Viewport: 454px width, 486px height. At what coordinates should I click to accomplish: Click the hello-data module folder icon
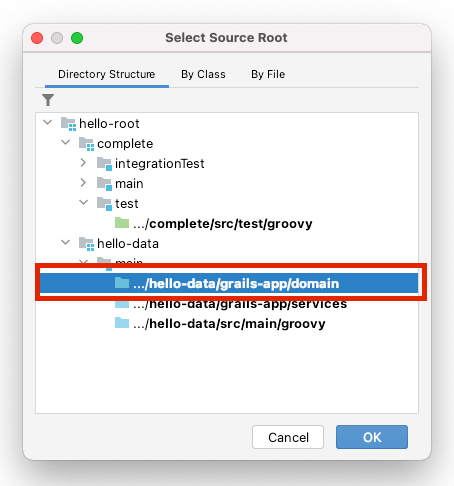pos(86,244)
